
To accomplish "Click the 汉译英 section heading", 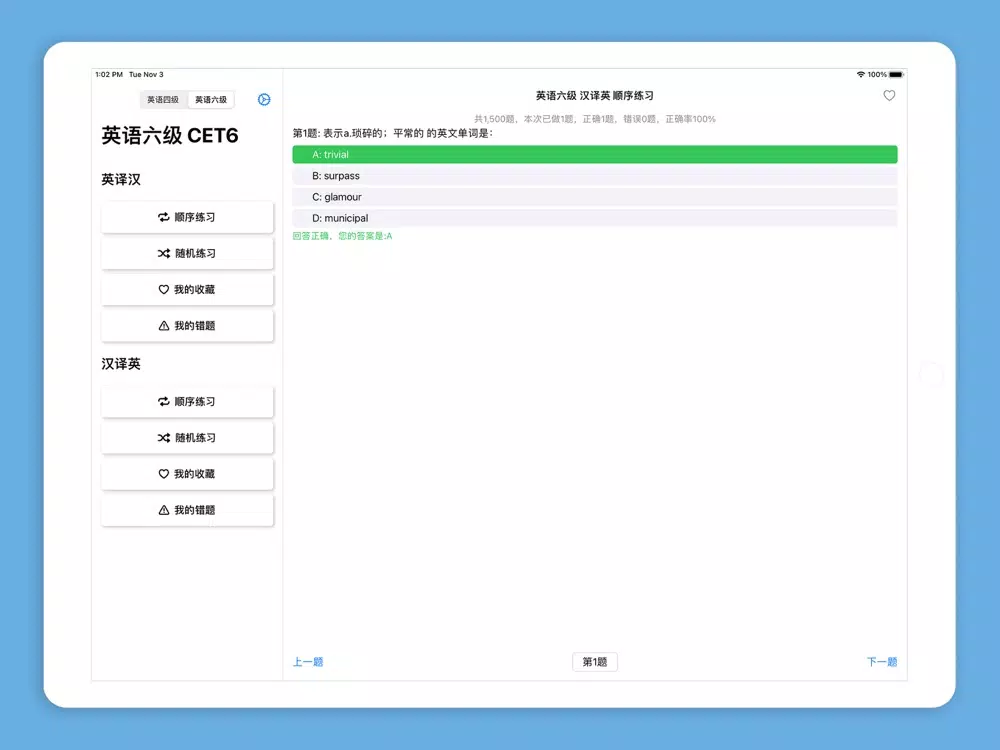I will point(121,364).
